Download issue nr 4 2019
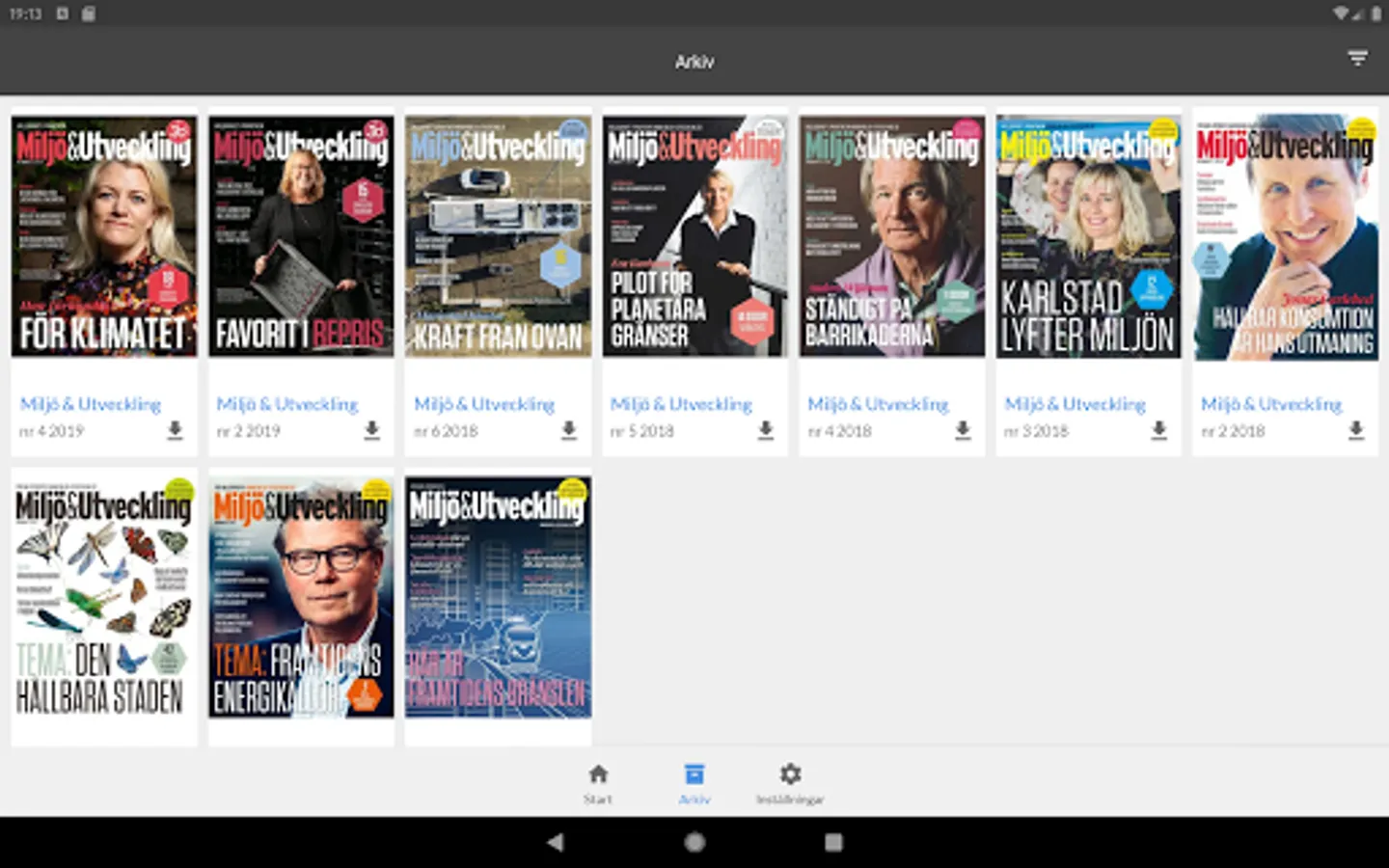The width and height of the screenshot is (1389, 868). click(175, 430)
